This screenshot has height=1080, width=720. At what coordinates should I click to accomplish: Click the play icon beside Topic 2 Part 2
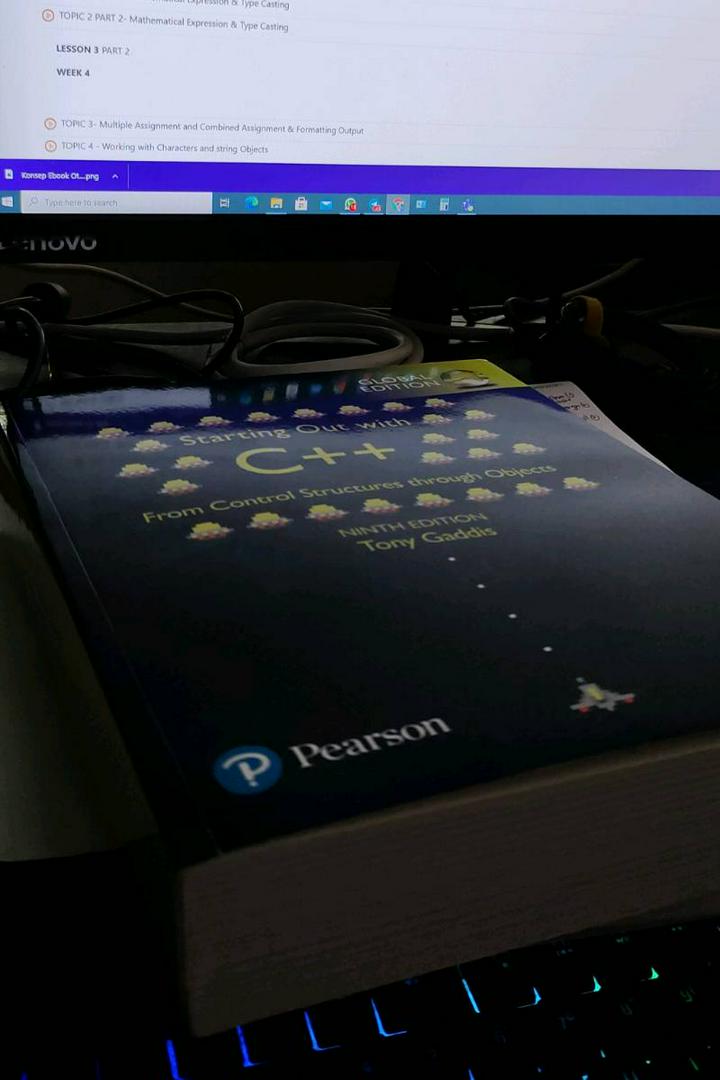tap(47, 16)
